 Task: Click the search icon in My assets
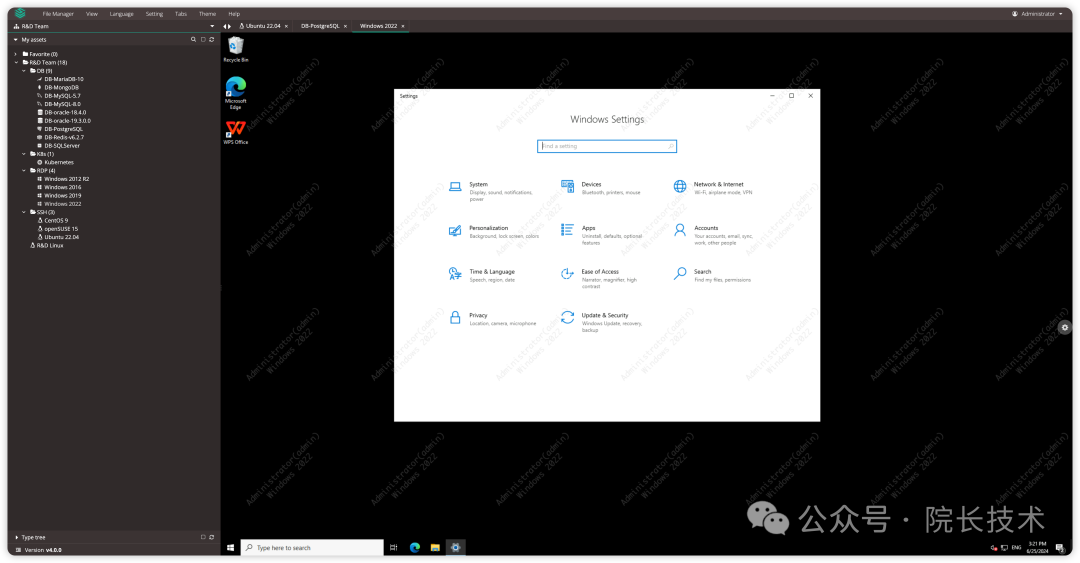pos(194,39)
